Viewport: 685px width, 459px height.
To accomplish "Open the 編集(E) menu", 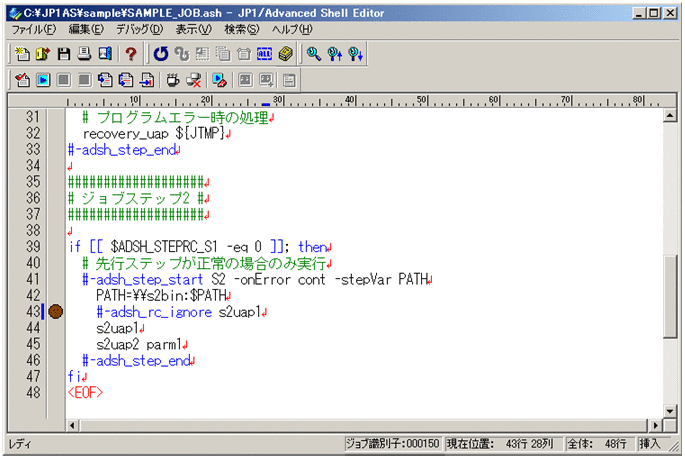I will click(86, 29).
